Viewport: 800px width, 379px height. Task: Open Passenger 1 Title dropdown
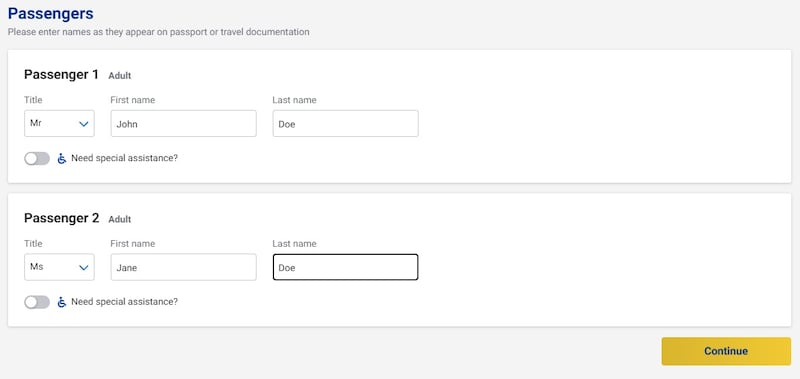tap(59, 123)
